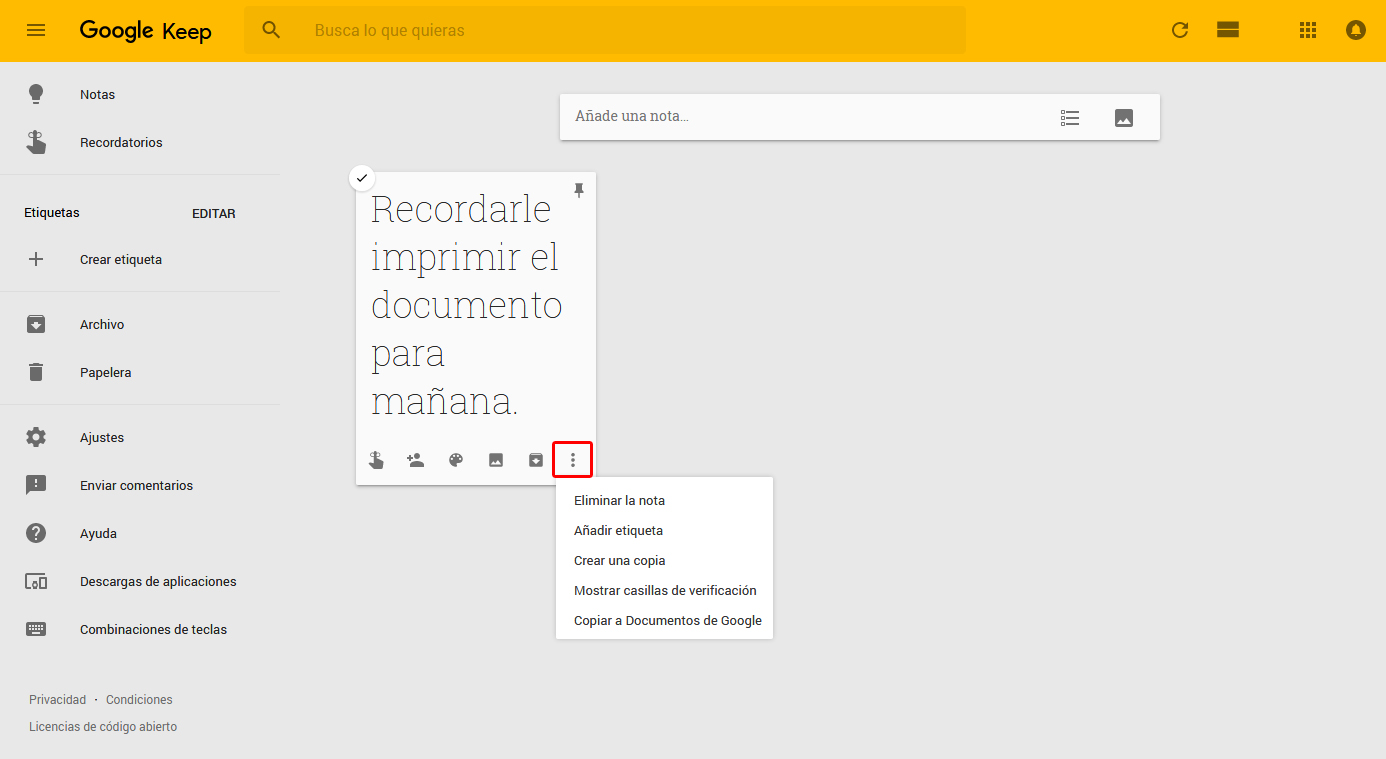Image resolution: width=1386 pixels, height=759 pixels.
Task: Click the feedback speech-bubble icon
Action: (36, 485)
